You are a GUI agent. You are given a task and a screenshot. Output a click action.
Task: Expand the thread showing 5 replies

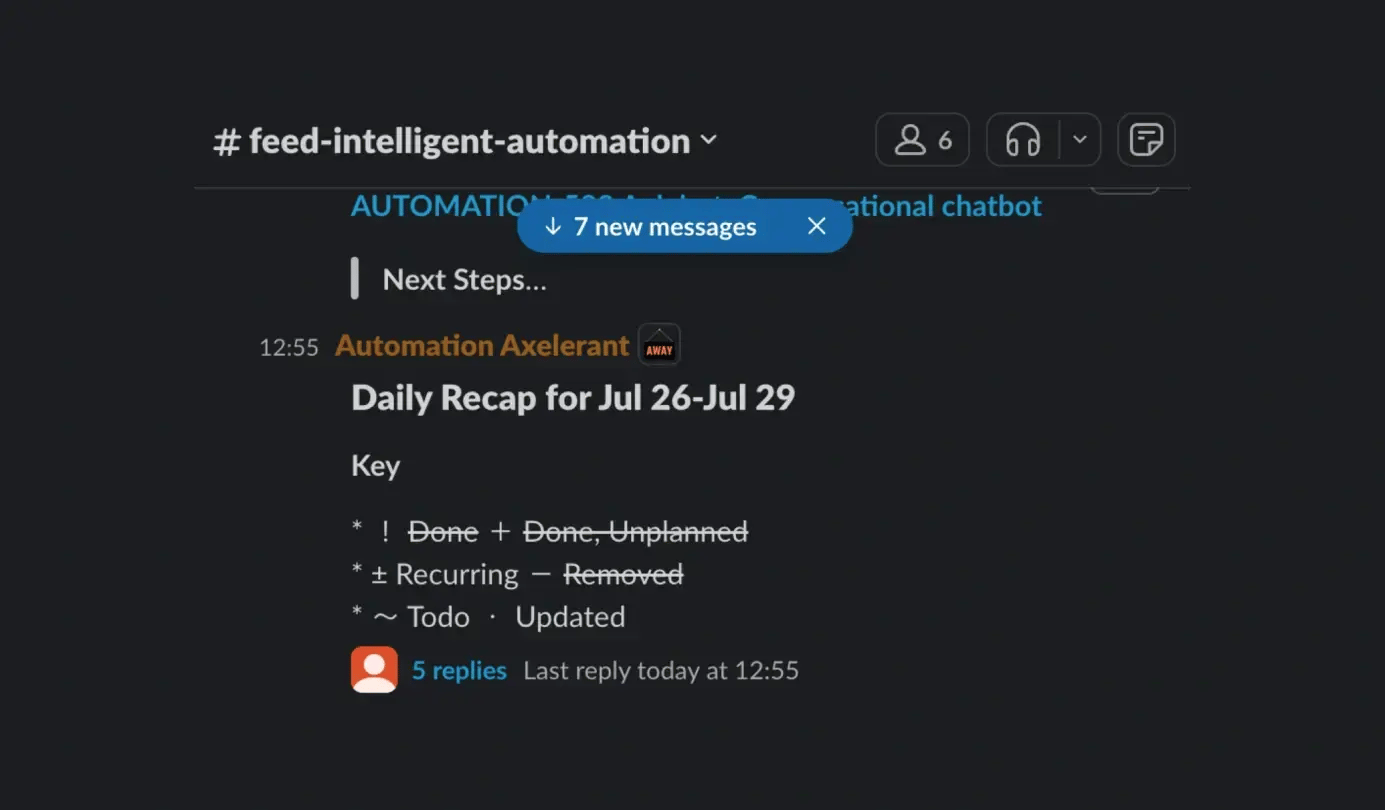tap(459, 670)
